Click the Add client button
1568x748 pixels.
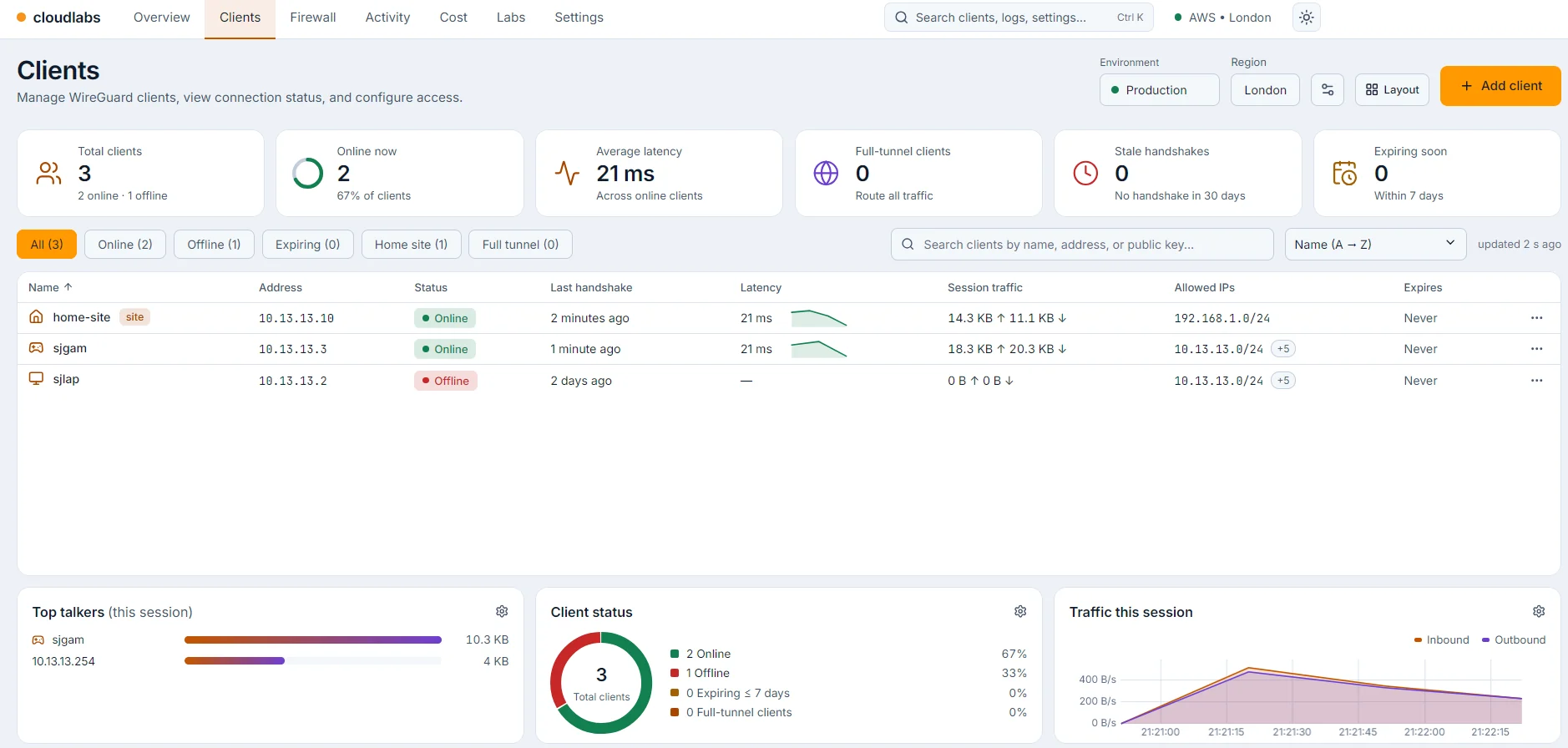coord(1500,86)
